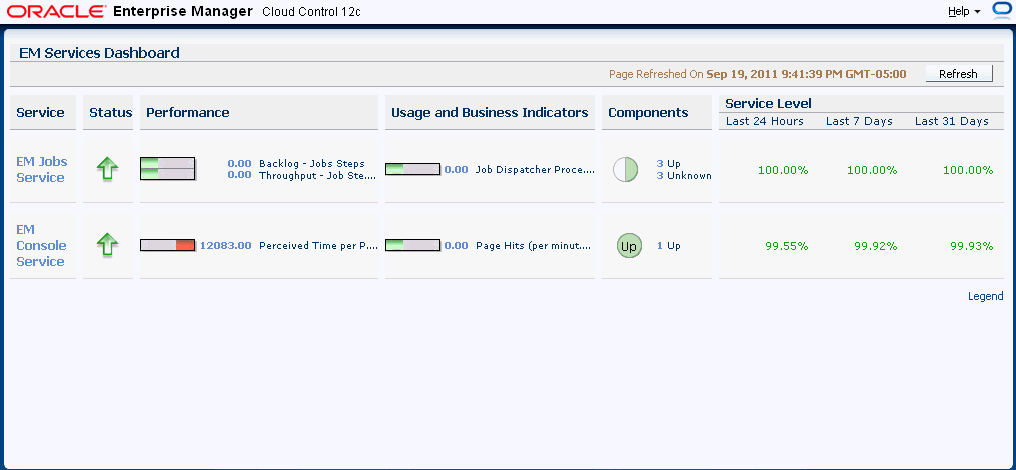Click EM Jobs Service Last 7 Days 100.00%
Image resolution: width=1016 pixels, height=470 pixels.
(x=872, y=170)
